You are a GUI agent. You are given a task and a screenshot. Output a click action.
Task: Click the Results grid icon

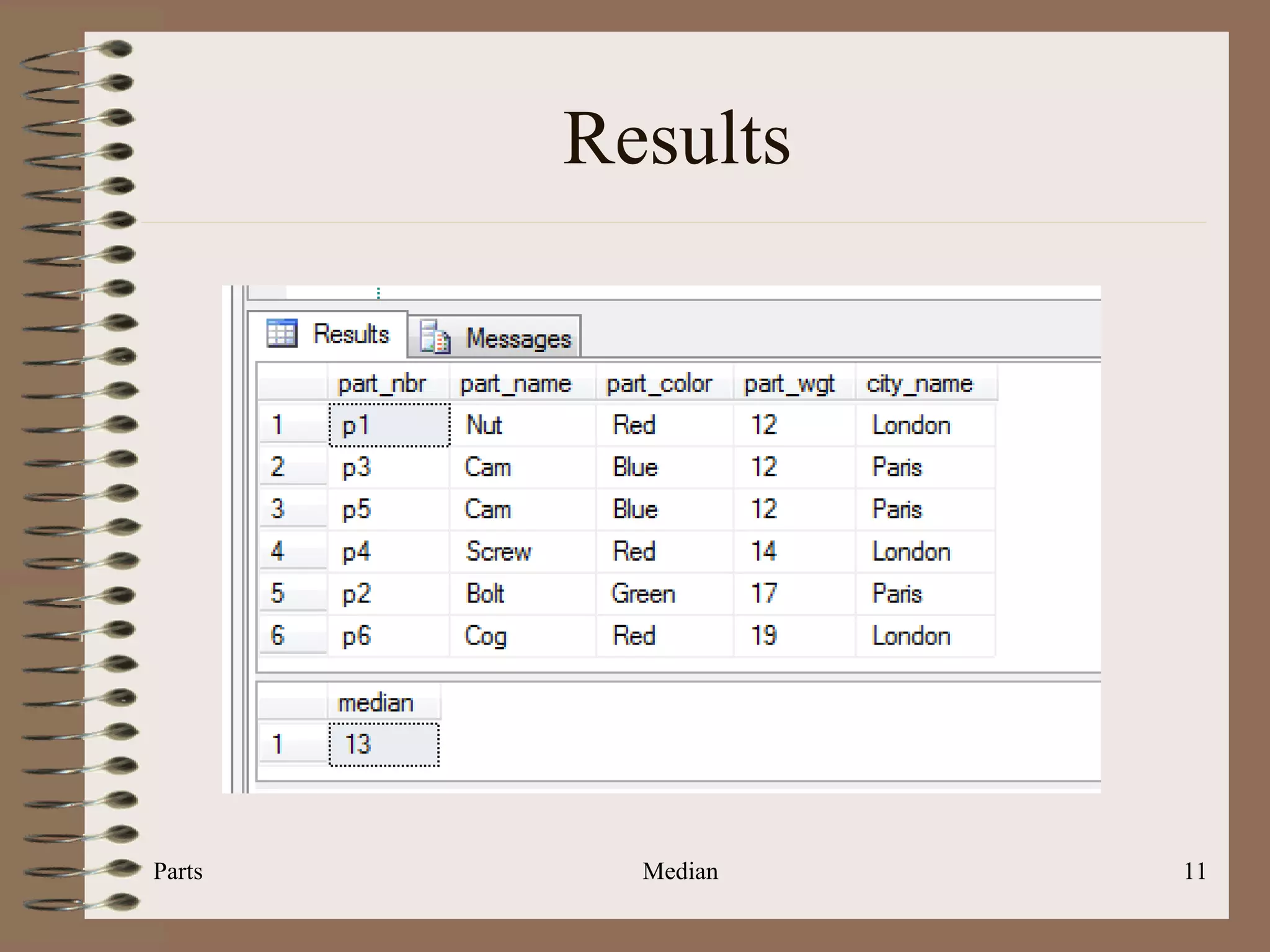point(282,333)
